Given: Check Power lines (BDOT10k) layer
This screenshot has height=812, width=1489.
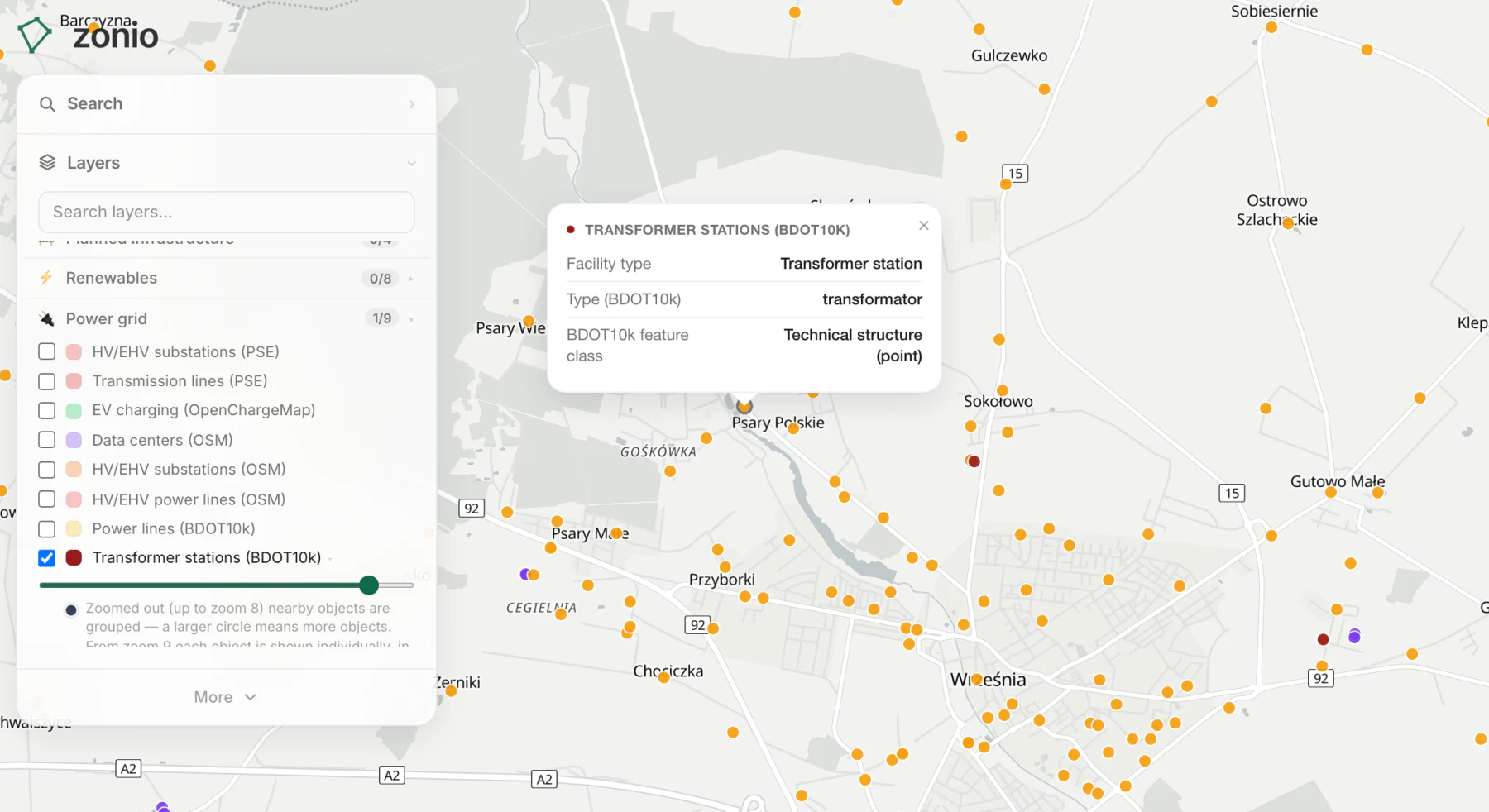Looking at the screenshot, I should point(47,528).
